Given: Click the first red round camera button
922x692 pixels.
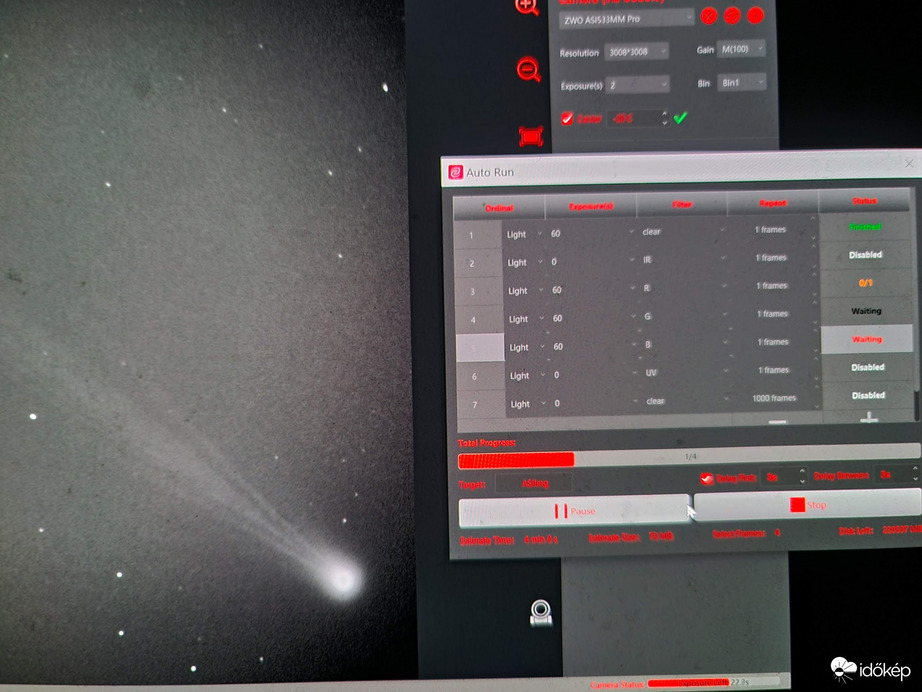Looking at the screenshot, I should click(709, 16).
